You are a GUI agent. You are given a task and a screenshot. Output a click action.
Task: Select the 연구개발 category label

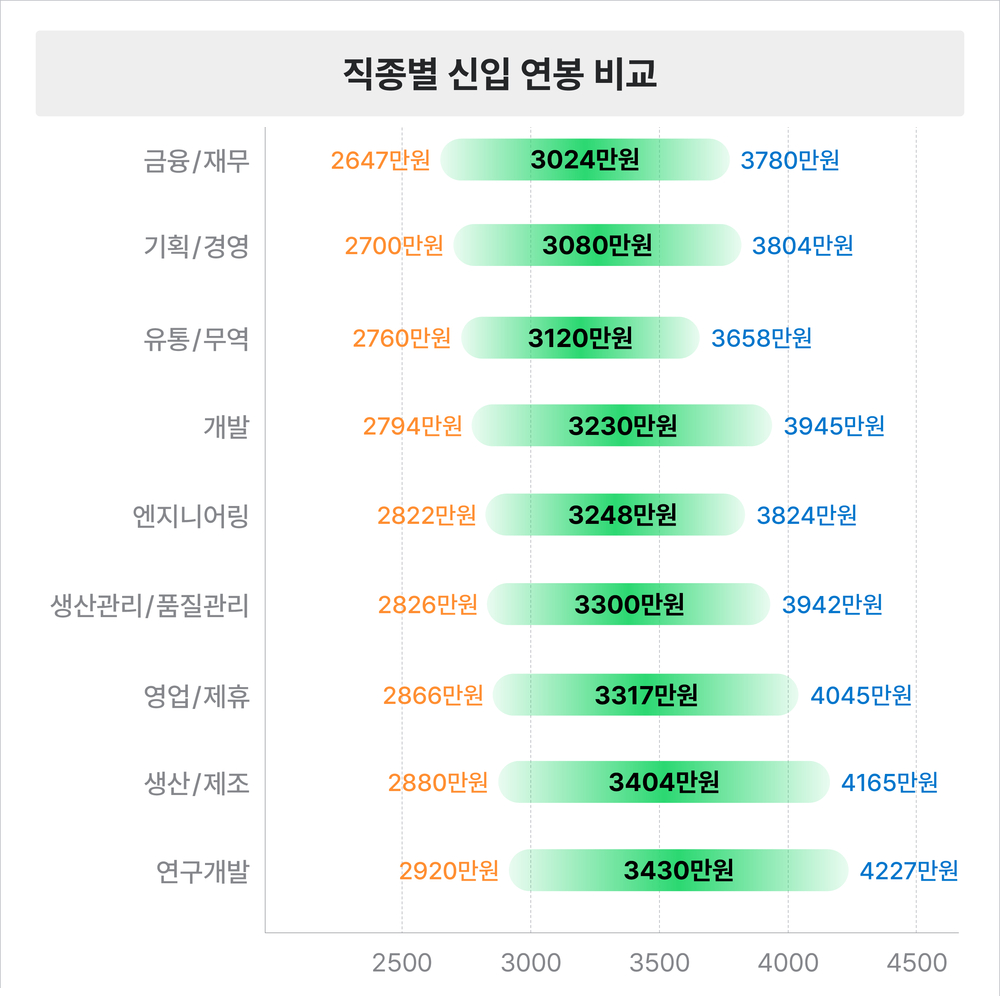(202, 871)
